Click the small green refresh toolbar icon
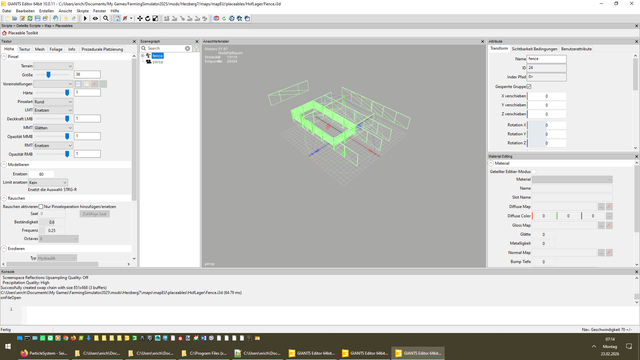 click(224, 18)
